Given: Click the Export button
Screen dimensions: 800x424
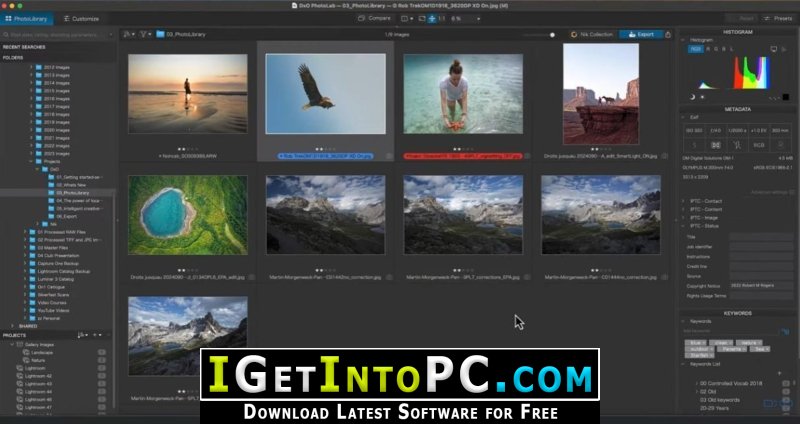Looking at the screenshot, I should coord(641,34).
